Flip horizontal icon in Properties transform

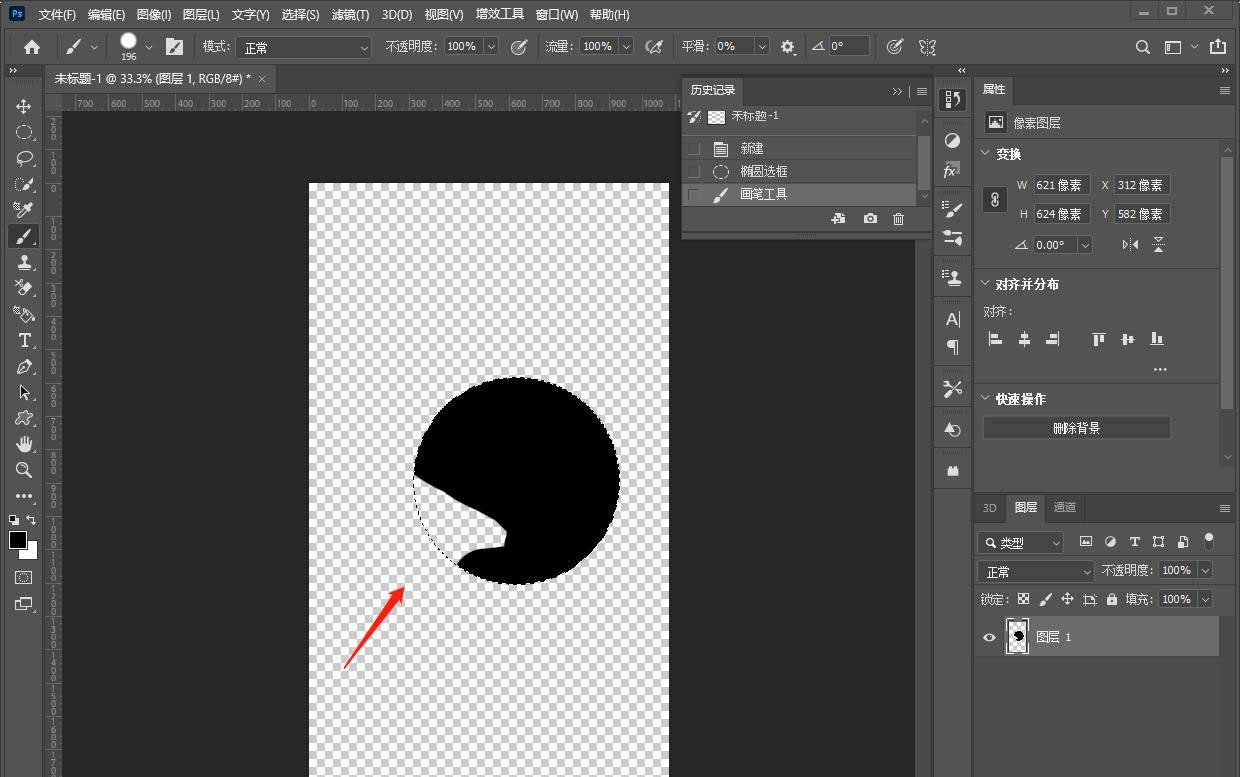point(1130,245)
